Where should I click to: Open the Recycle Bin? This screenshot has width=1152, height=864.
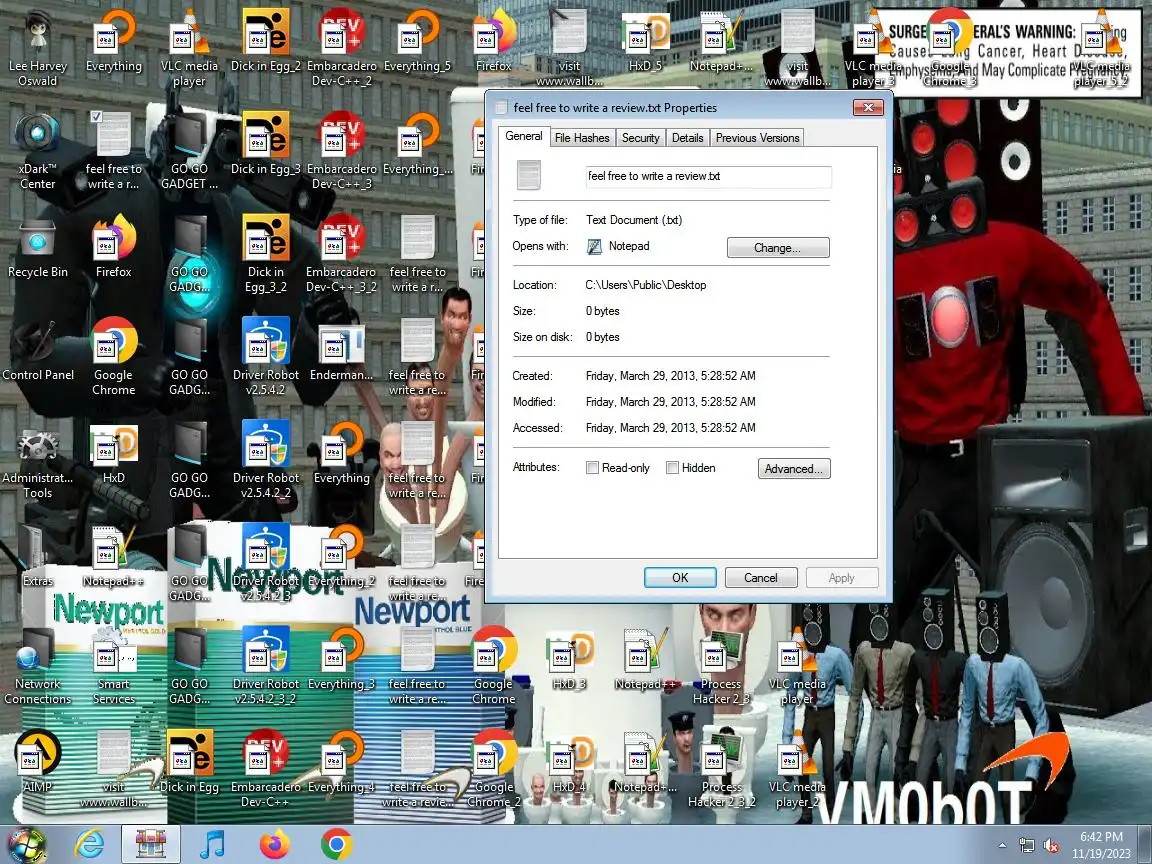pyautogui.click(x=37, y=250)
